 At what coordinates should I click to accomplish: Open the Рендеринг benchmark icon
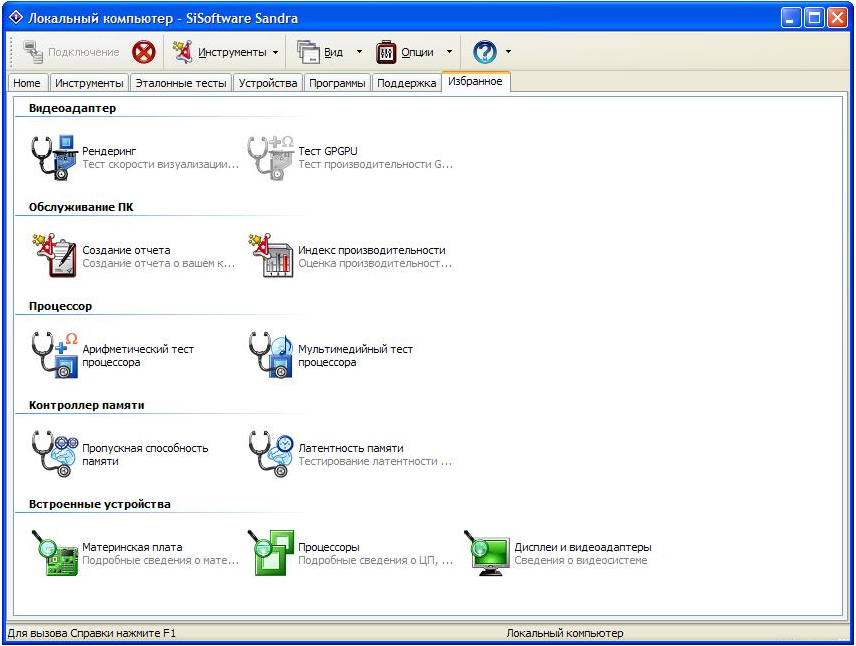(54, 158)
